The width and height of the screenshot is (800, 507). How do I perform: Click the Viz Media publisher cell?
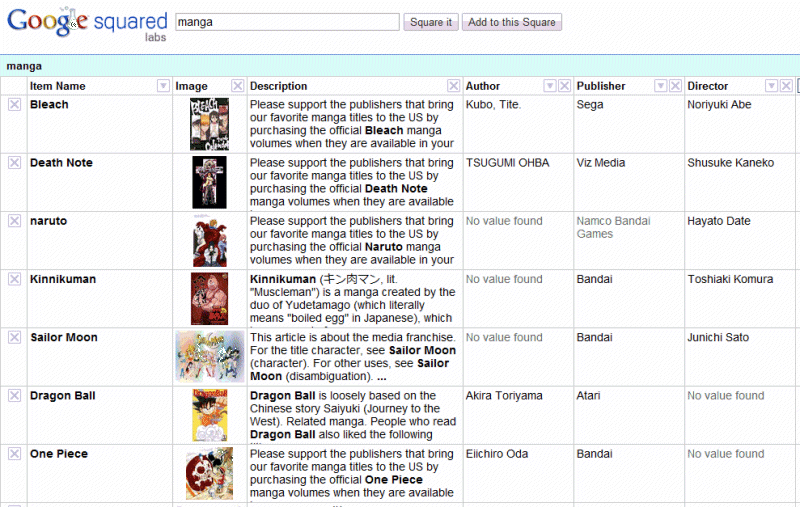point(601,163)
